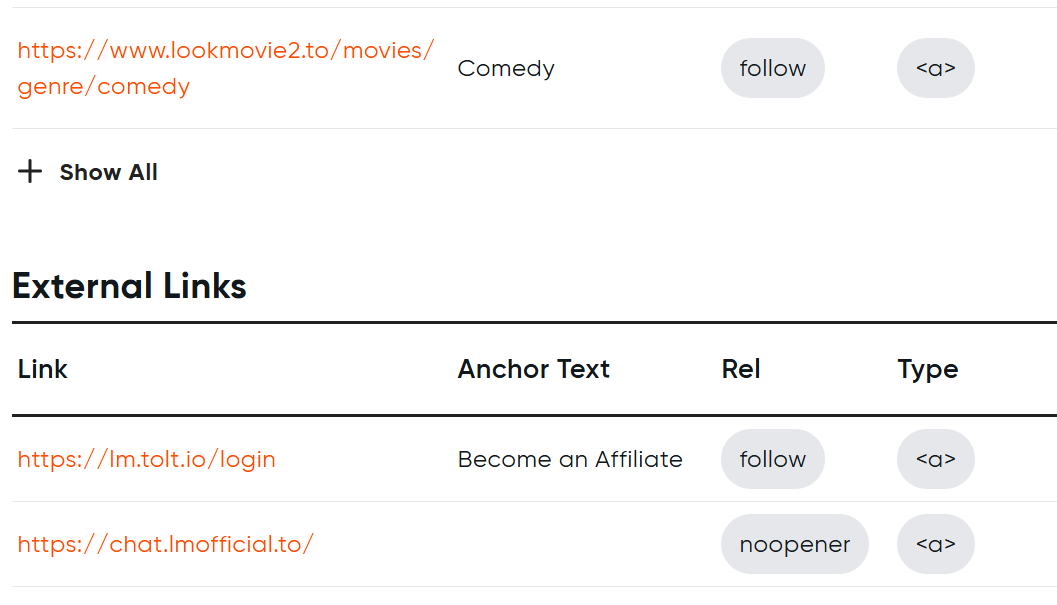
Task: Click the Rel column header
Action: tap(741, 370)
